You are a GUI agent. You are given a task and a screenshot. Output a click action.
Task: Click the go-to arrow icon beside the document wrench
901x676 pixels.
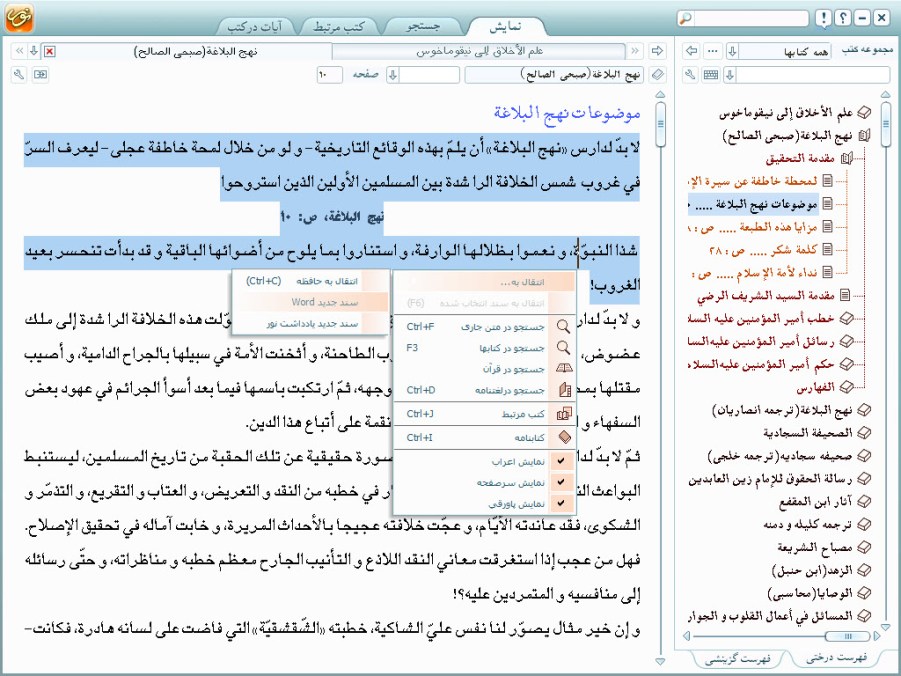point(40,75)
